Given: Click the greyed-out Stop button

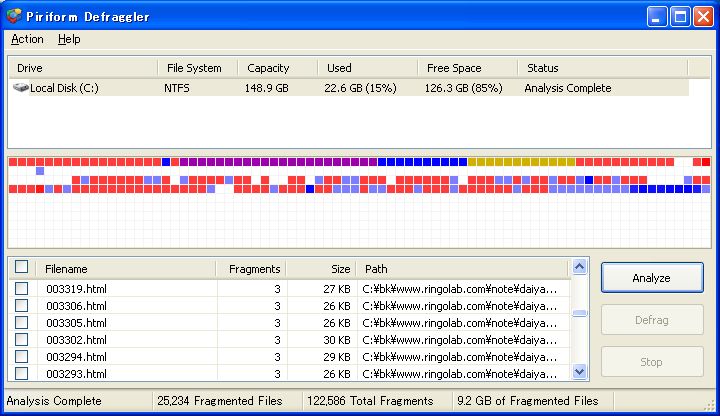Looking at the screenshot, I should (x=652, y=362).
